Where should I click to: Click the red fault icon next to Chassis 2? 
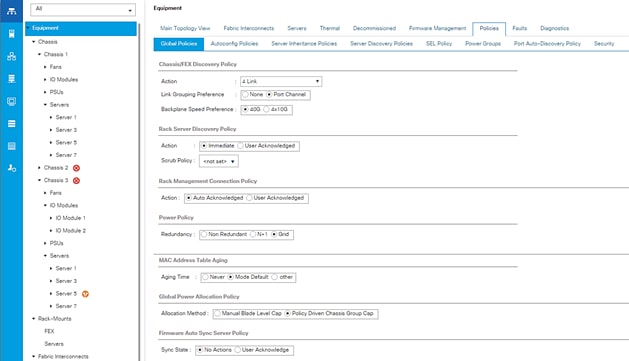click(x=76, y=168)
